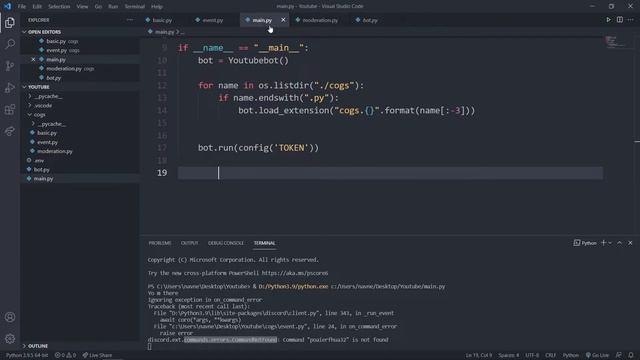
Task: Switch to the bot.py editor tab
Action: 370,20
